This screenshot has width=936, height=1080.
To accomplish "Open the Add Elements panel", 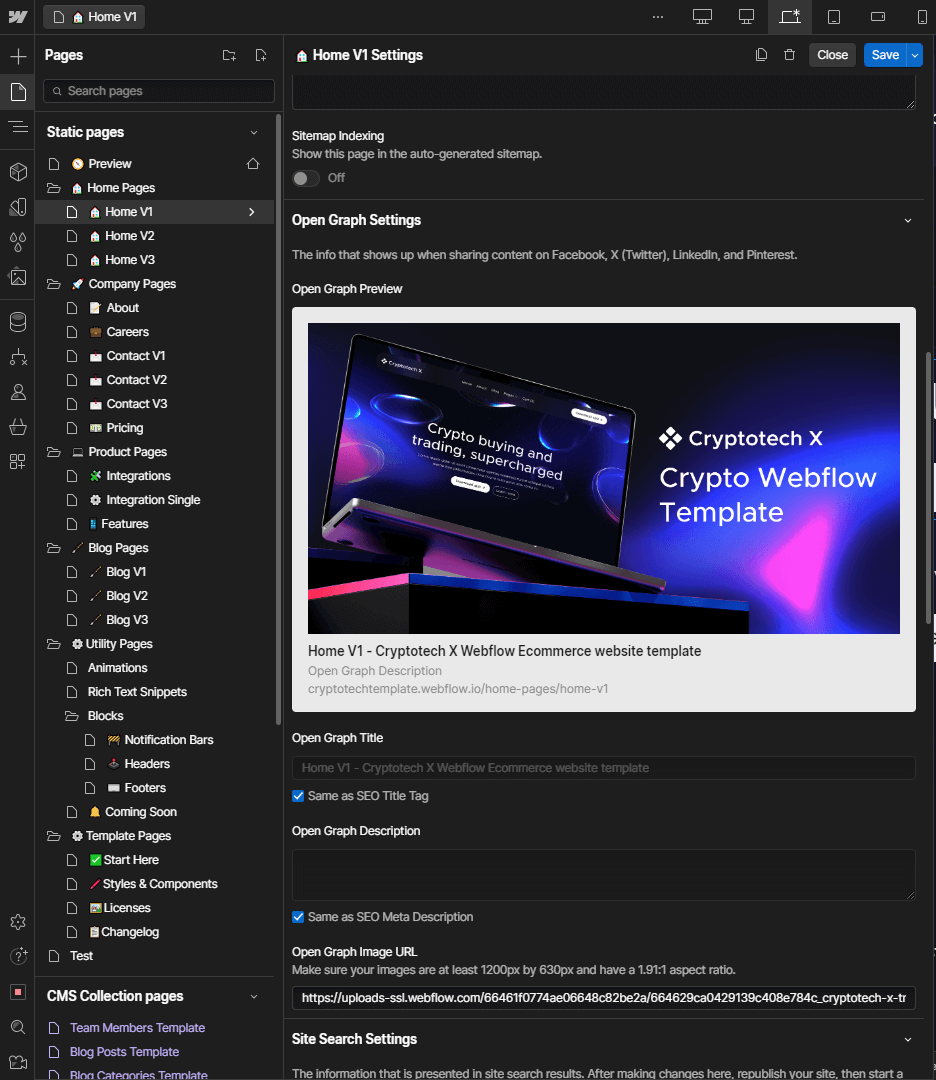I will pyautogui.click(x=18, y=56).
